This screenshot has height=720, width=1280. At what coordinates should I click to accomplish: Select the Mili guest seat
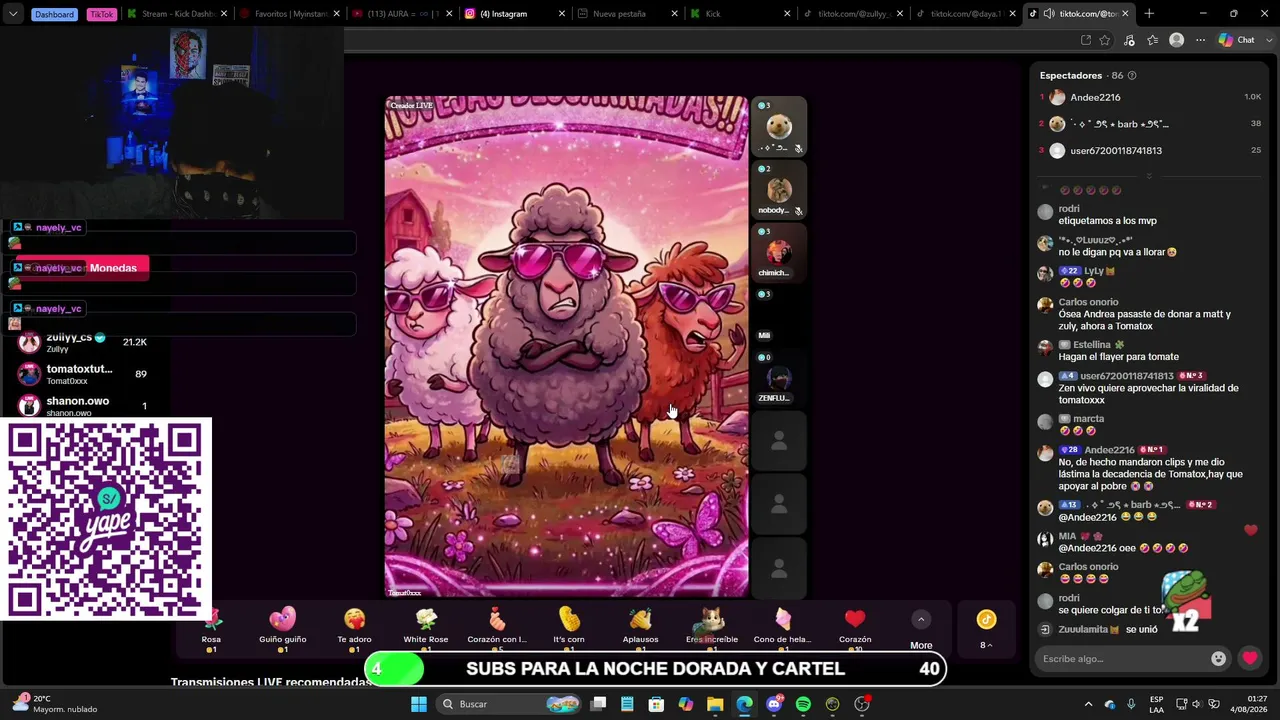pyautogui.click(x=778, y=316)
